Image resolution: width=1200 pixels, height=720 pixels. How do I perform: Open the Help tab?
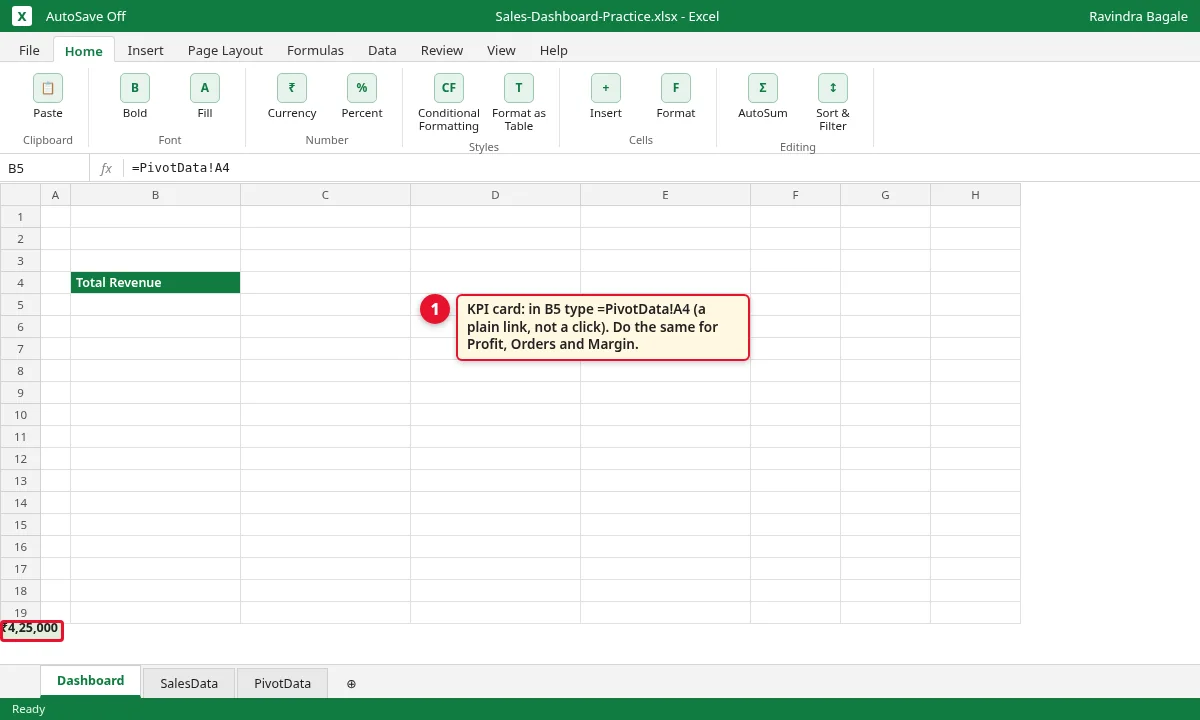[554, 50]
